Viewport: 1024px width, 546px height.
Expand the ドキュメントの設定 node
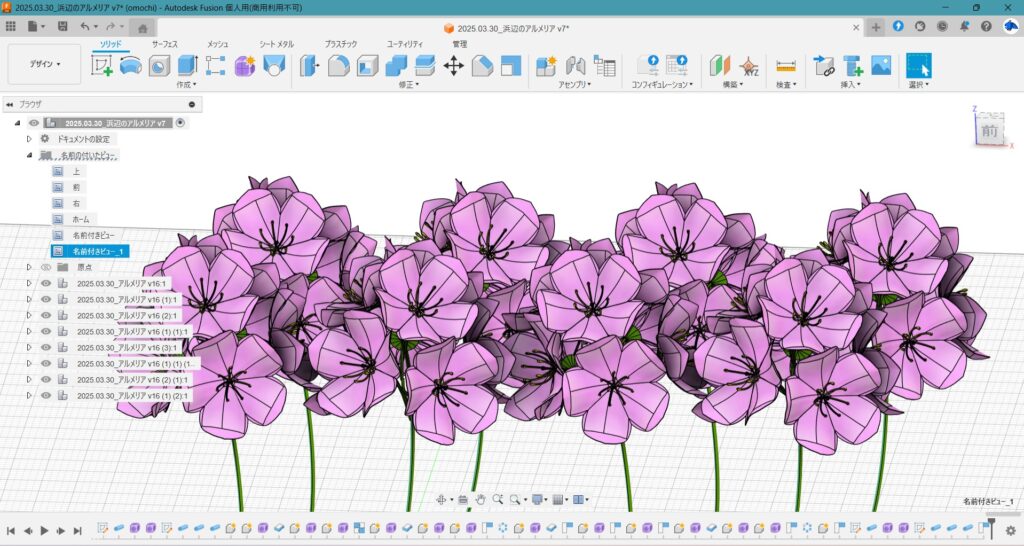pos(29,139)
